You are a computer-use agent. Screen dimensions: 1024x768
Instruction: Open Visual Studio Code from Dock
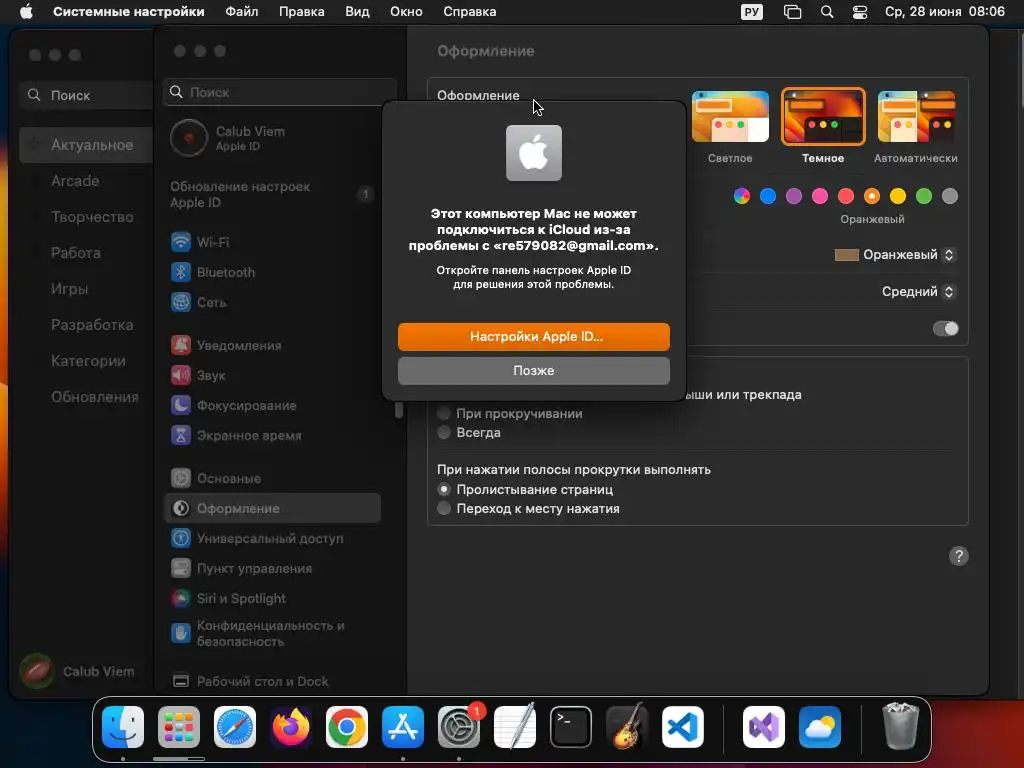coord(683,727)
